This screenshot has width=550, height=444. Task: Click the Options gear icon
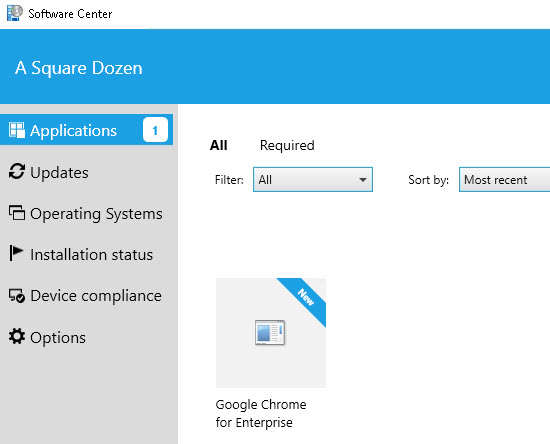(16, 336)
